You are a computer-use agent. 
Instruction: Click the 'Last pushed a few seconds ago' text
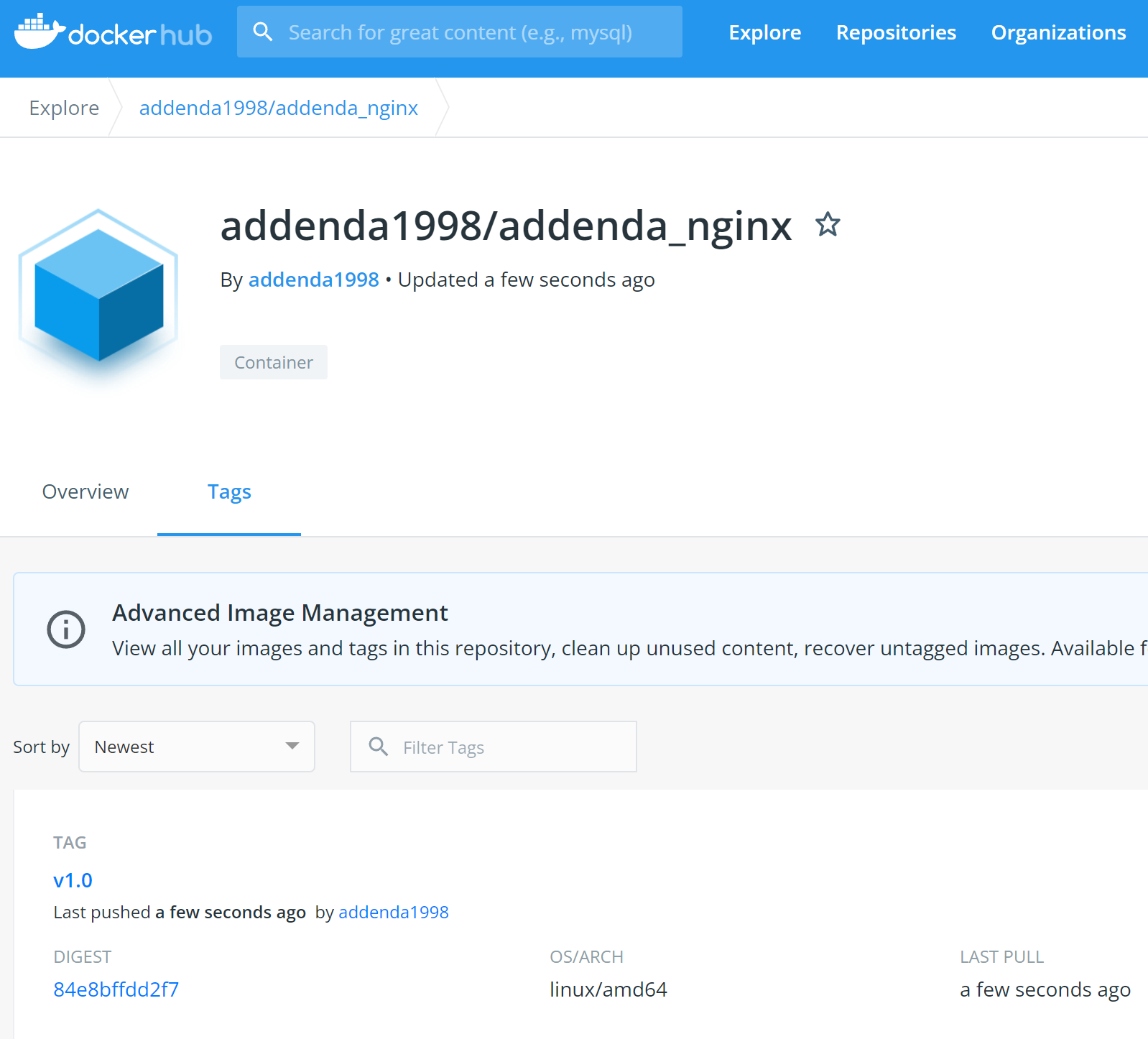point(180,913)
